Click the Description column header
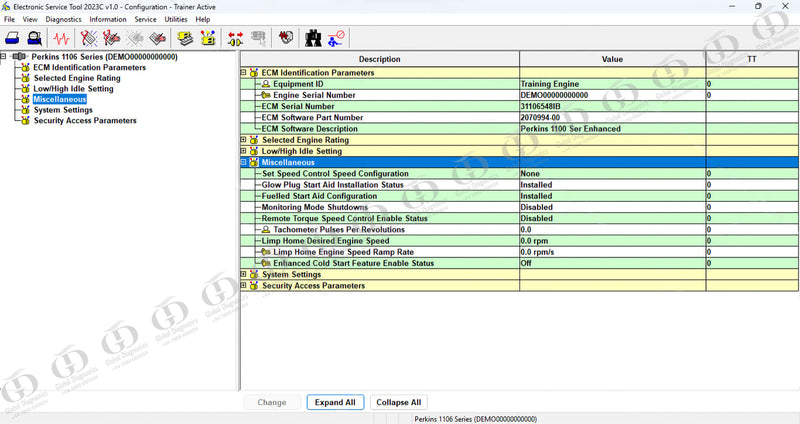 pyautogui.click(x=380, y=59)
